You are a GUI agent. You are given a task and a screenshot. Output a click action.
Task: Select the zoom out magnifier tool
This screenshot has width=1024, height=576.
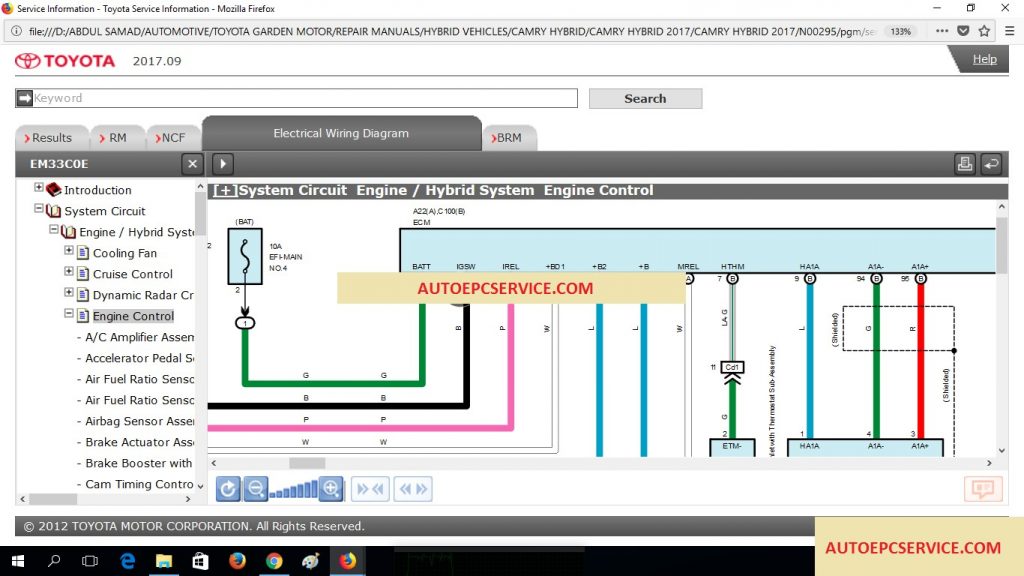tap(255, 488)
